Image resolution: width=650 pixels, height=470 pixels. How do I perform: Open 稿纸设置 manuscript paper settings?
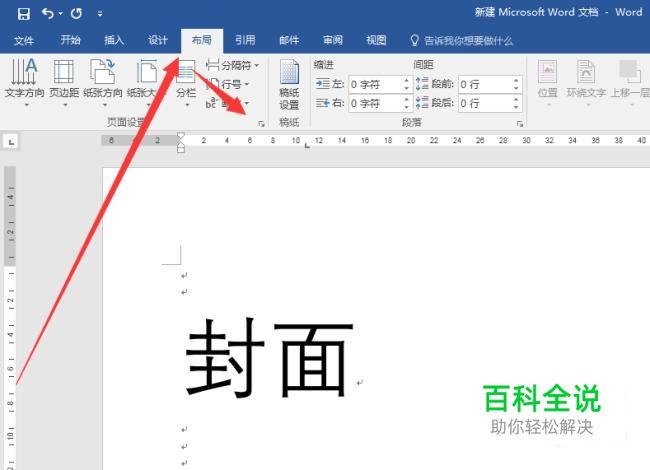coord(289,85)
